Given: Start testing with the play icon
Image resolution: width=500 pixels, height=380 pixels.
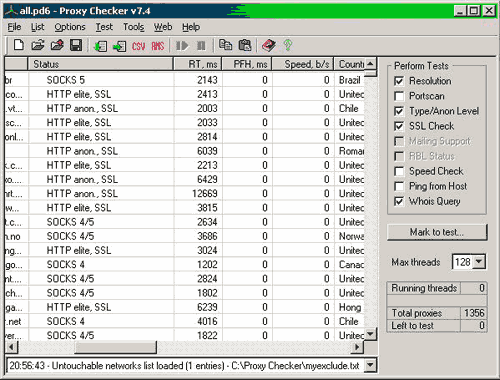Looking at the screenshot, I should [182, 45].
